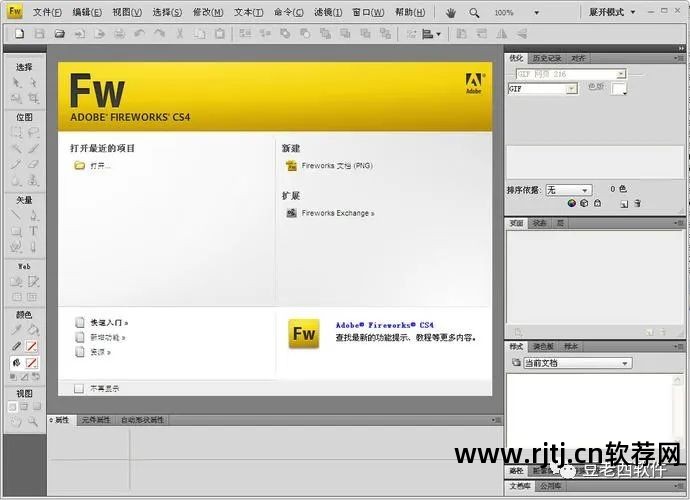This screenshot has width=690, height=500.
Task: Click the magnifier icon in menu bar
Action: tap(474, 13)
